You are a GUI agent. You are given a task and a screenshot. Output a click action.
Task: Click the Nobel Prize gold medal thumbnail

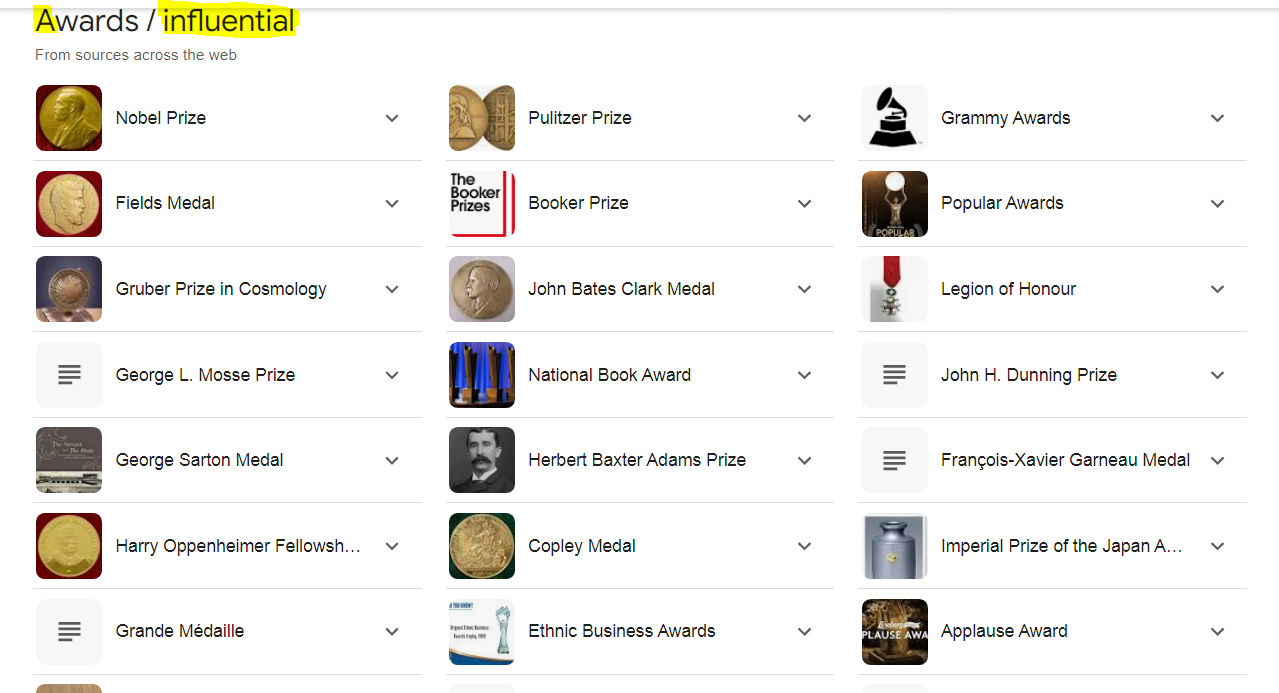69,118
